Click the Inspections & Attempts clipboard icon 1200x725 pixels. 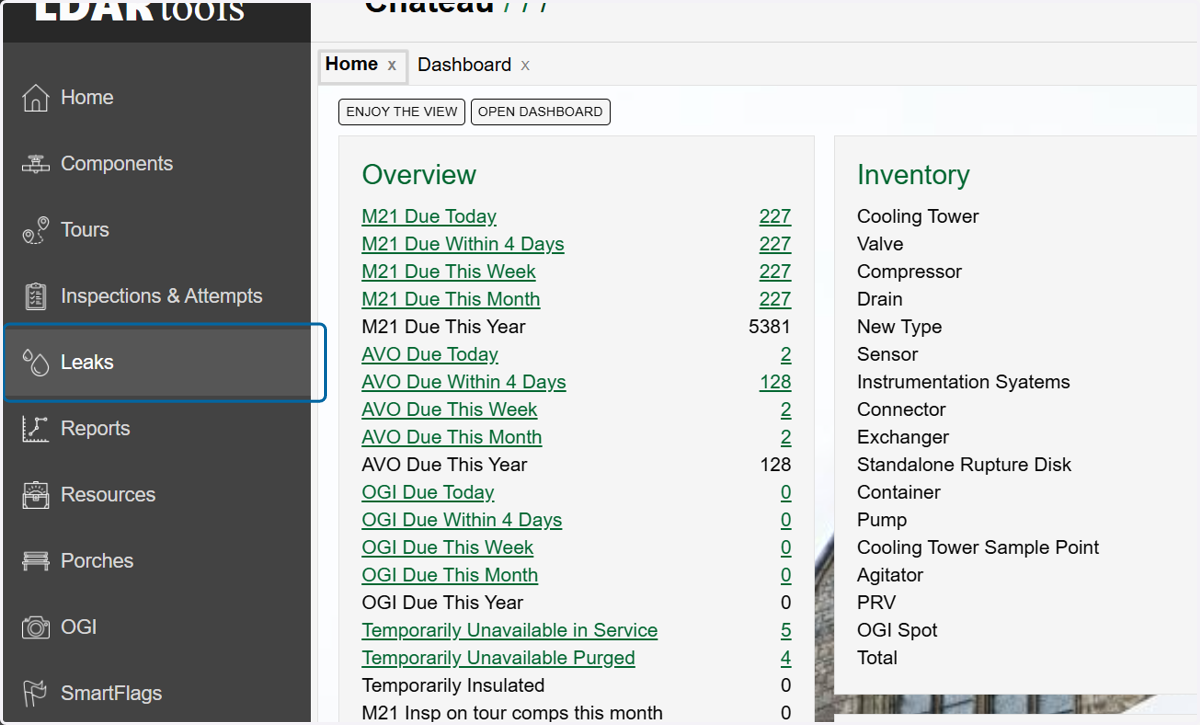[x=35, y=296]
